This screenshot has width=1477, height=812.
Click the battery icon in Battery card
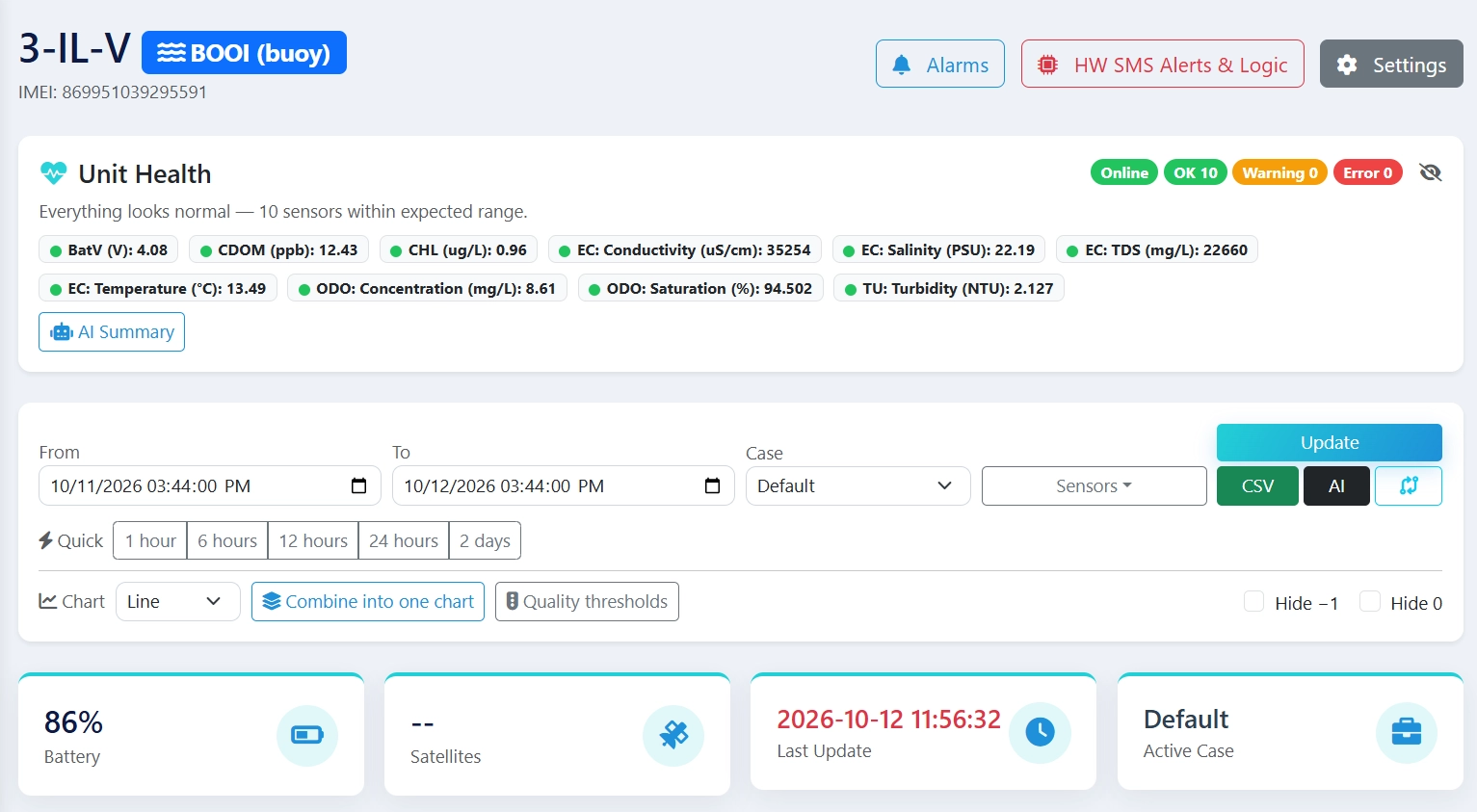pyautogui.click(x=307, y=736)
